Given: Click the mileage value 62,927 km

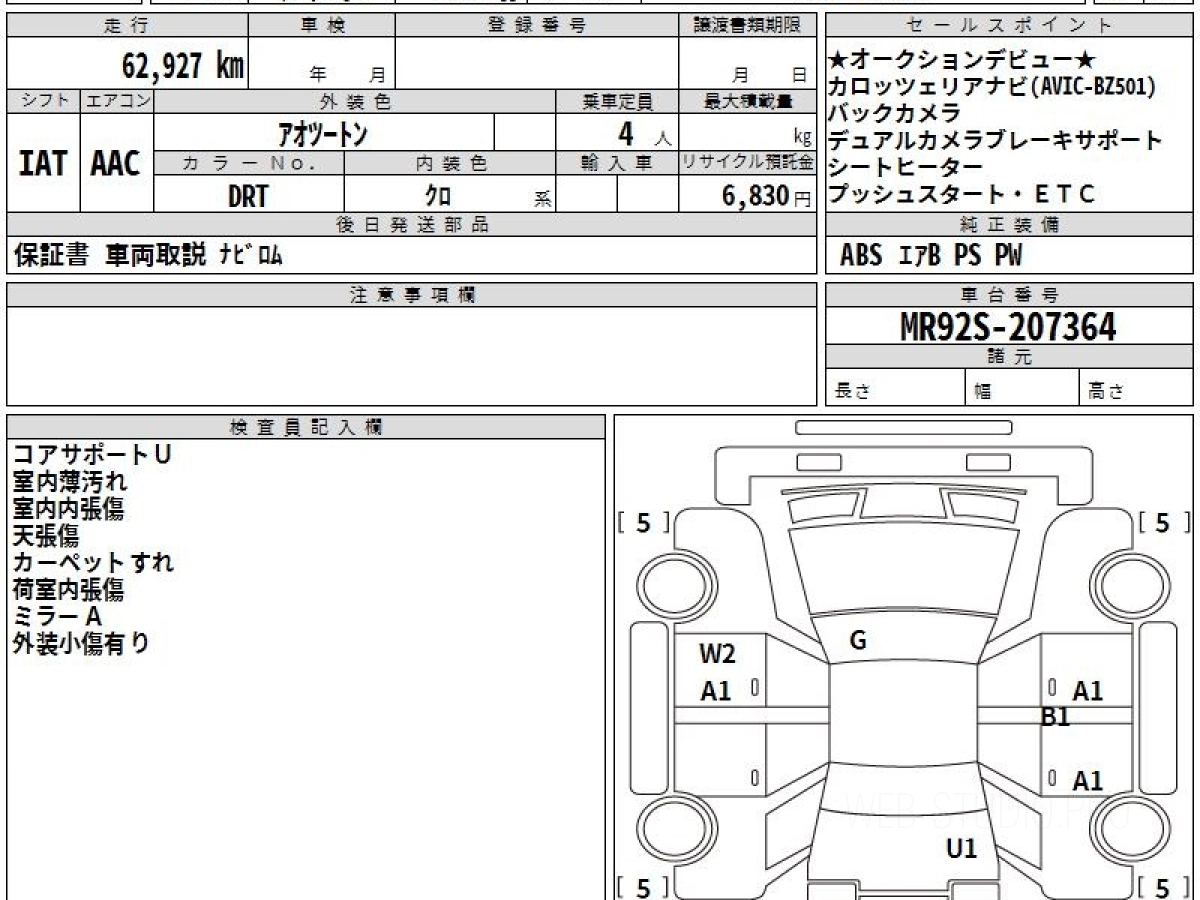Looking at the screenshot, I should pos(183,66).
